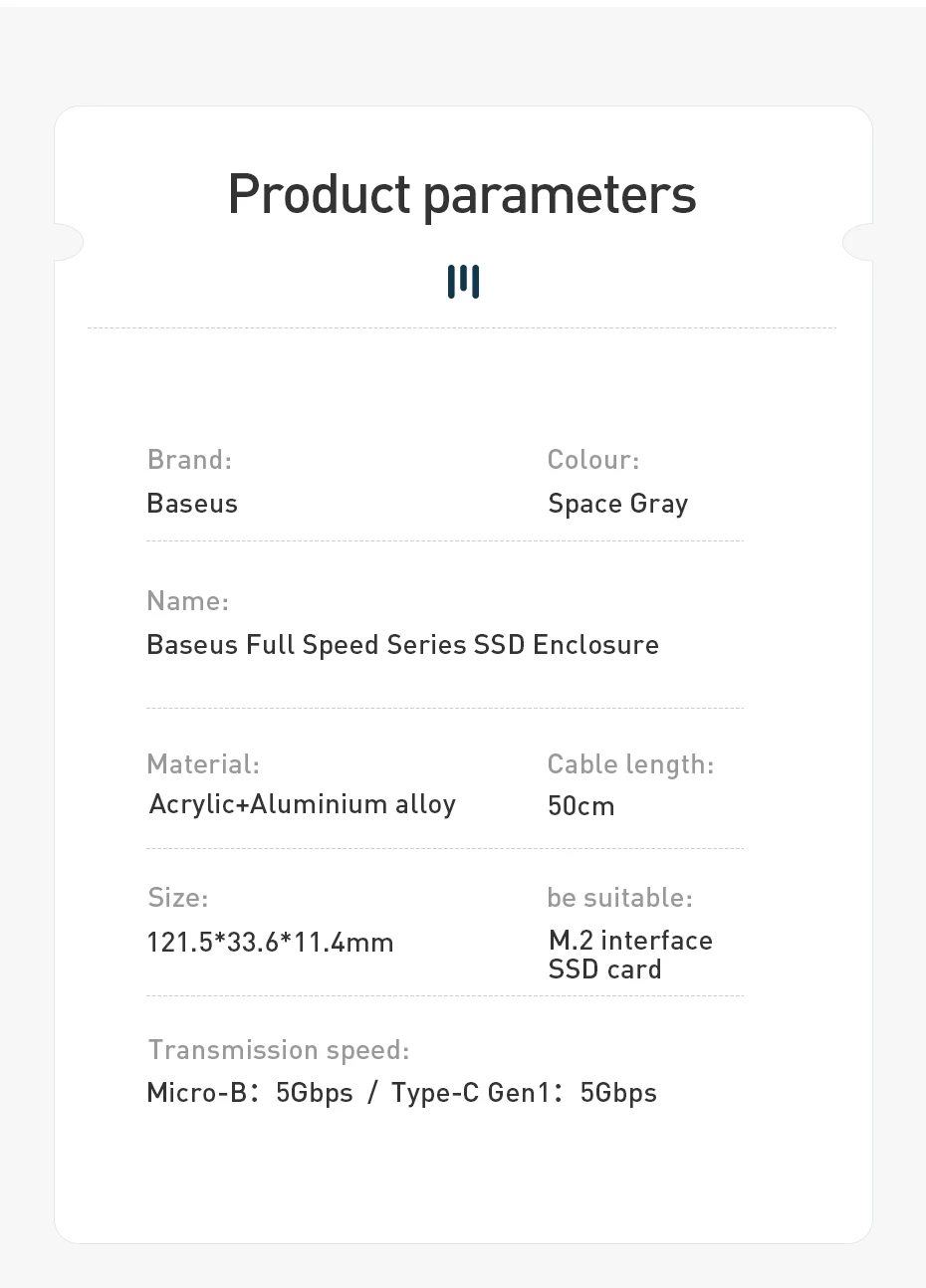Select the "Acrylic+Aluminium alloy" material value
Viewport: 926px width, 1288px height.
(x=302, y=804)
